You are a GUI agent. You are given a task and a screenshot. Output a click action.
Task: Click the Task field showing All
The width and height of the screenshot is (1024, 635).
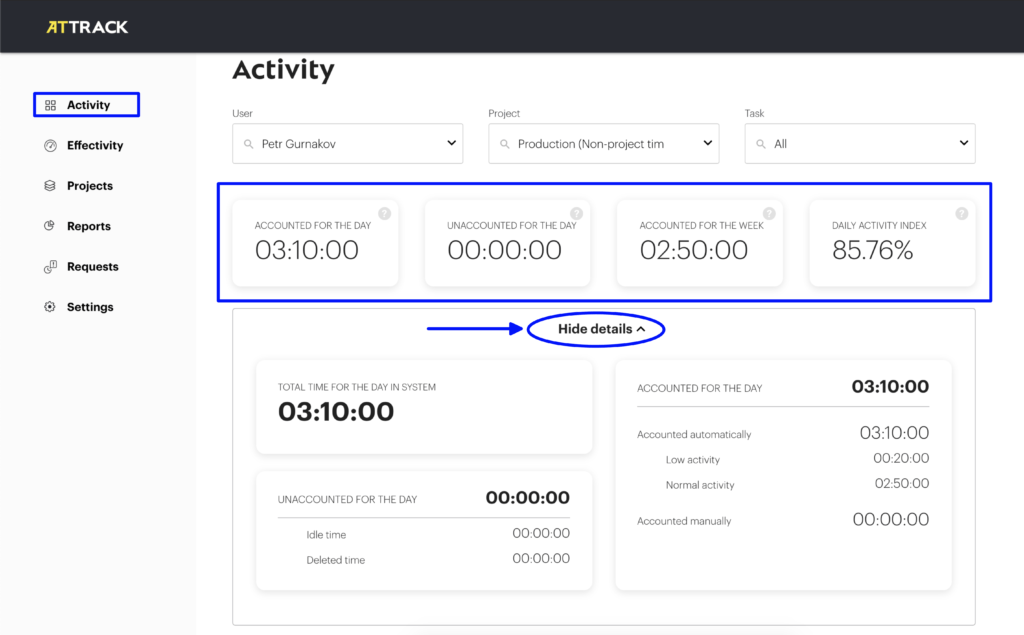click(859, 144)
